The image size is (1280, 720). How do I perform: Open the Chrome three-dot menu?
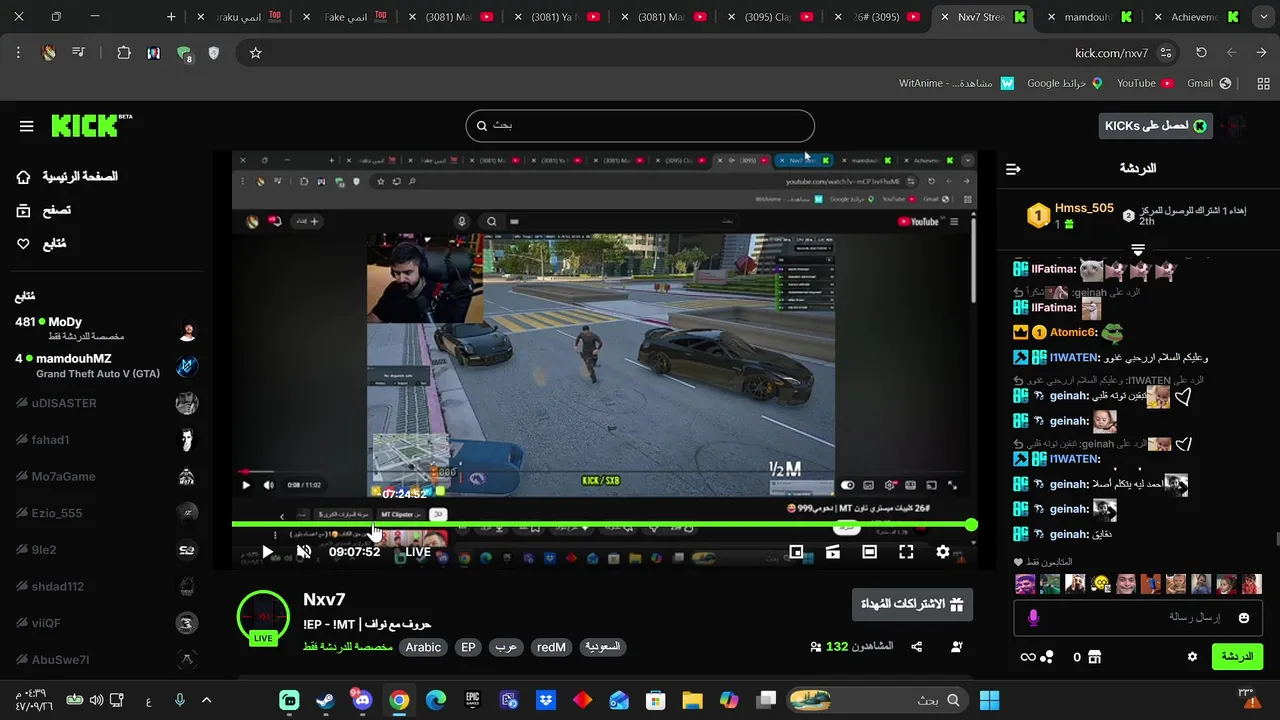point(18,53)
